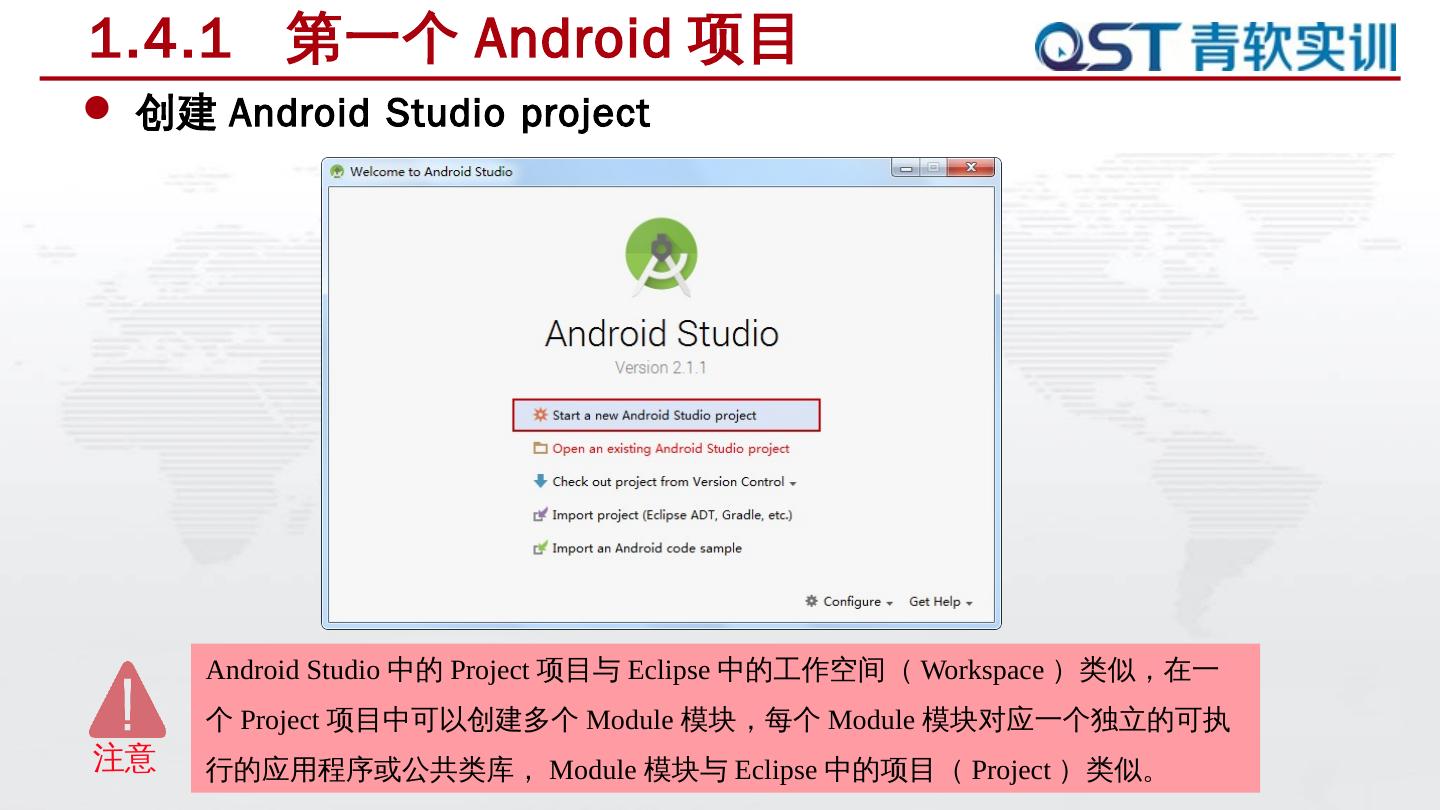The height and width of the screenshot is (810, 1440).
Task: Open an existing Android Studio project
Action: pyautogui.click(x=670, y=448)
